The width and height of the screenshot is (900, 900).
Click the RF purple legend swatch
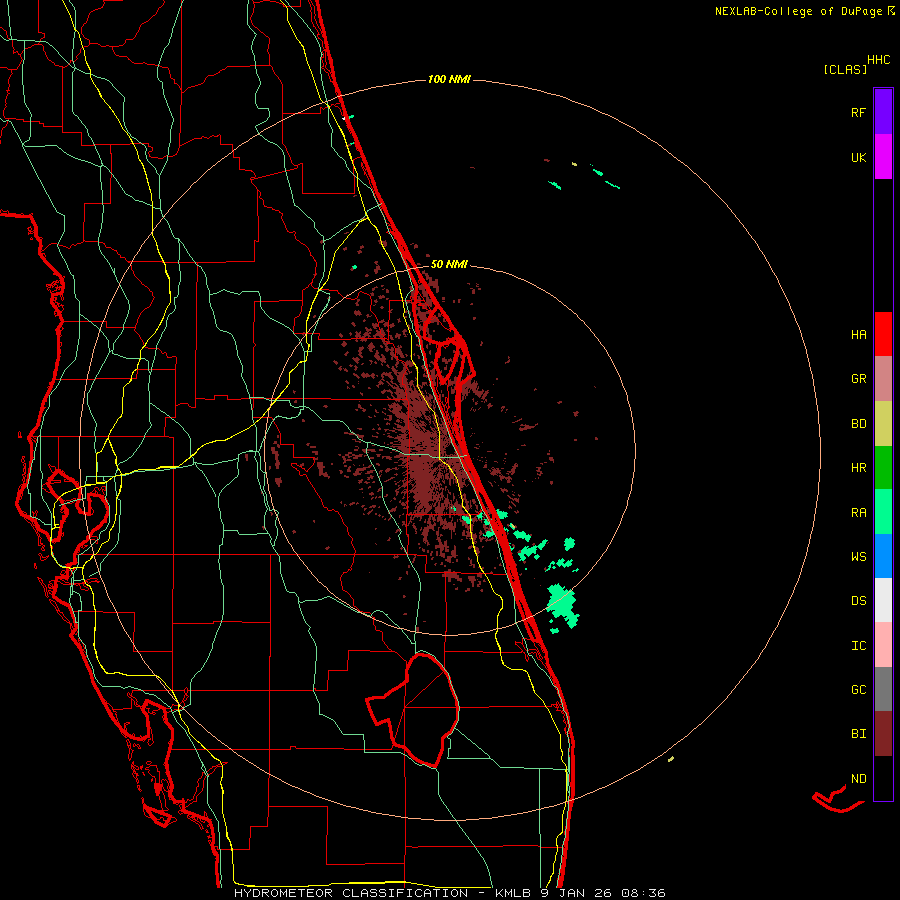(x=883, y=112)
